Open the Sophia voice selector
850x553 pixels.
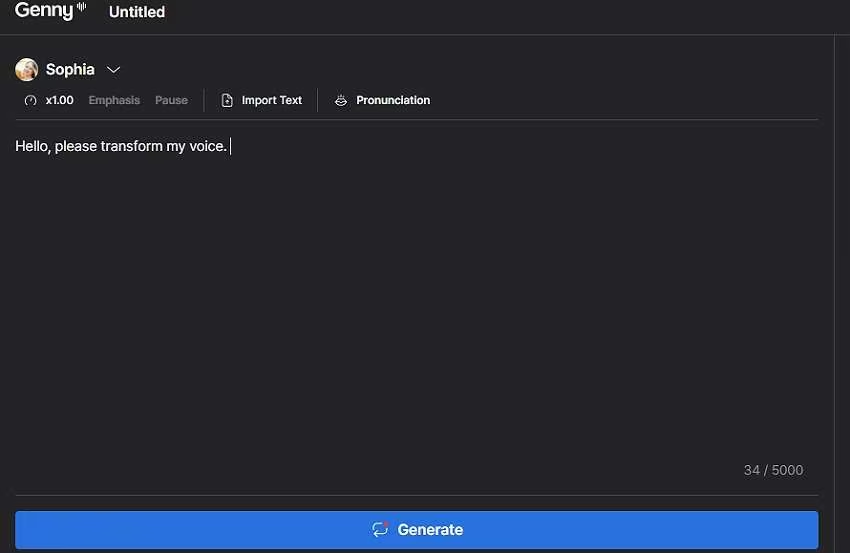click(x=70, y=69)
